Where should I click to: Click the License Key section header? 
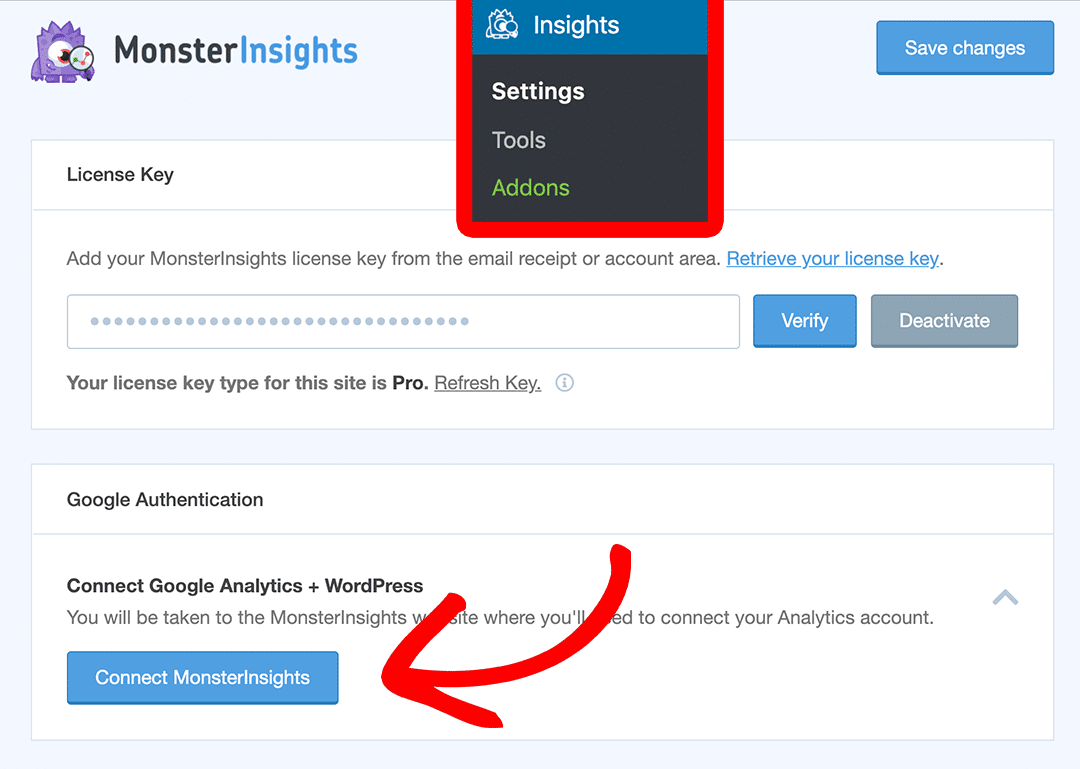click(x=120, y=175)
